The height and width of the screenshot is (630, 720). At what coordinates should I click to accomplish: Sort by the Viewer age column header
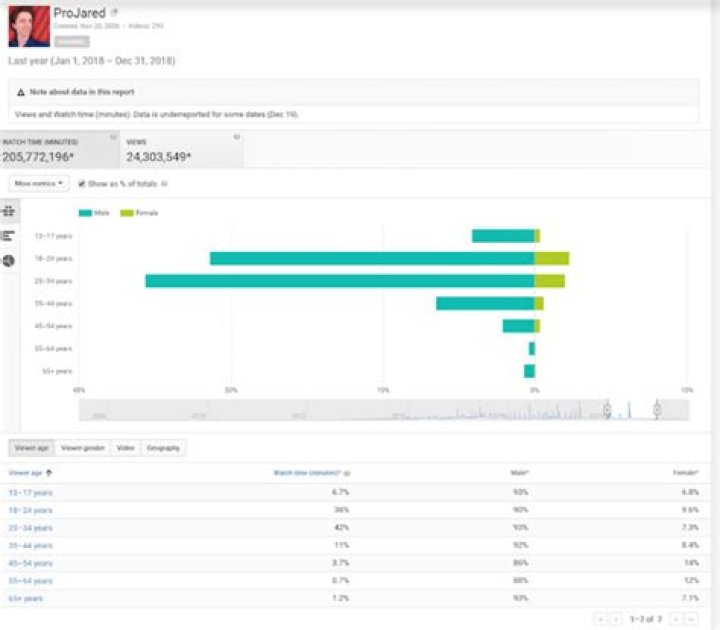25,473
